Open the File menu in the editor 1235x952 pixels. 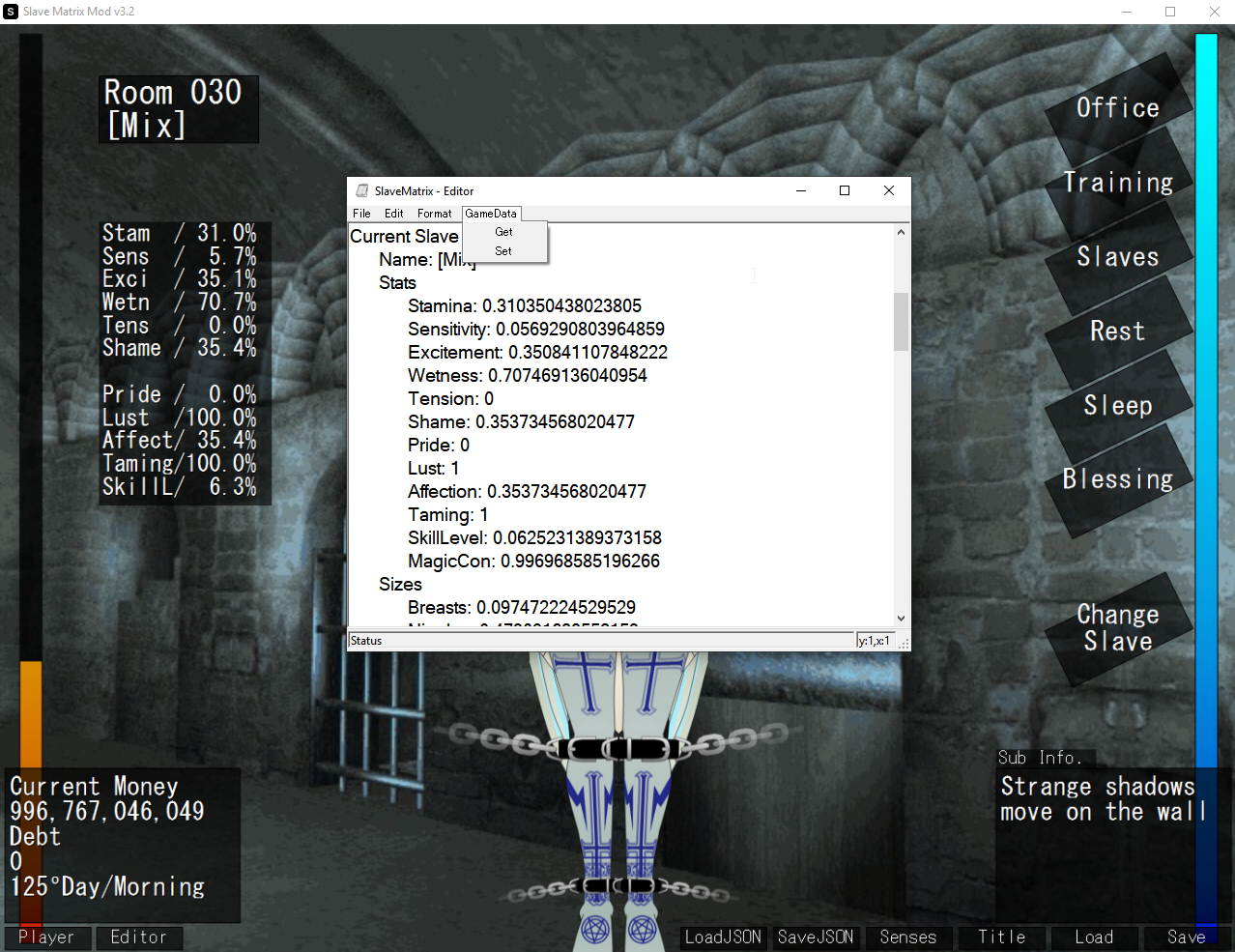361,214
